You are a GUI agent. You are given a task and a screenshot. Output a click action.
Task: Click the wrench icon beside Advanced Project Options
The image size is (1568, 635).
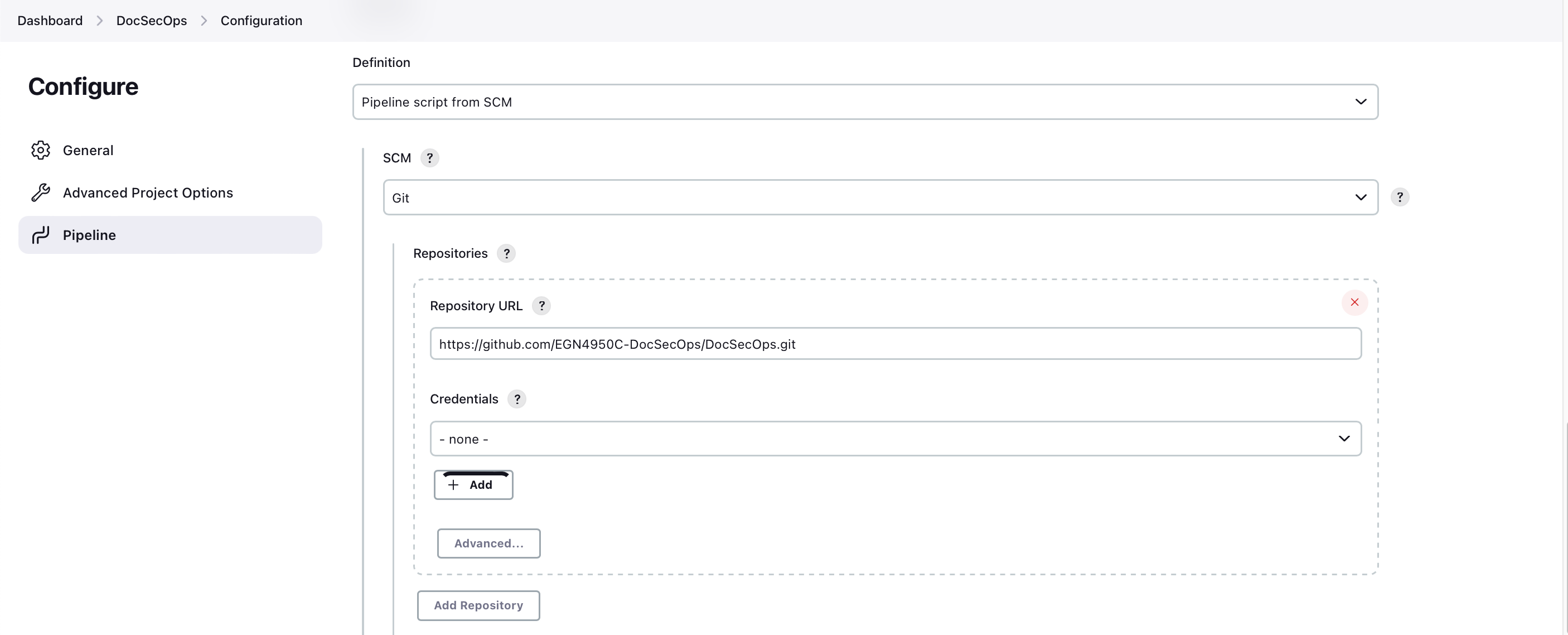click(40, 192)
